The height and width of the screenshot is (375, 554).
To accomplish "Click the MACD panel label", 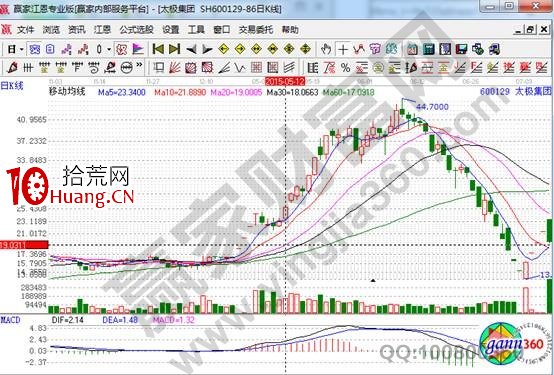I will tap(10, 320).
